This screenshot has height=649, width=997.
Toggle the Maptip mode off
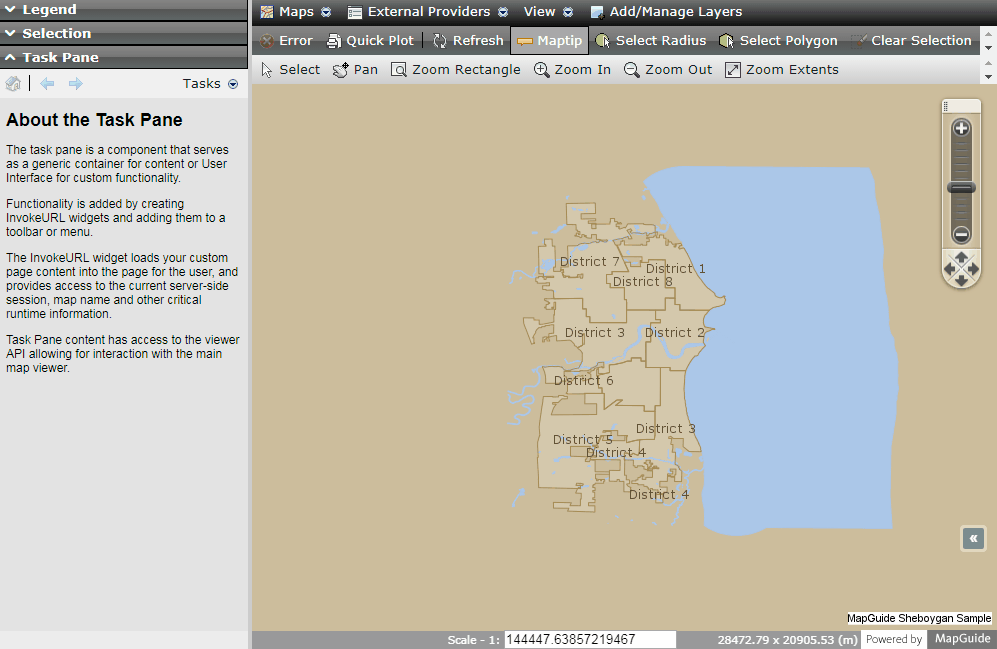pos(548,41)
